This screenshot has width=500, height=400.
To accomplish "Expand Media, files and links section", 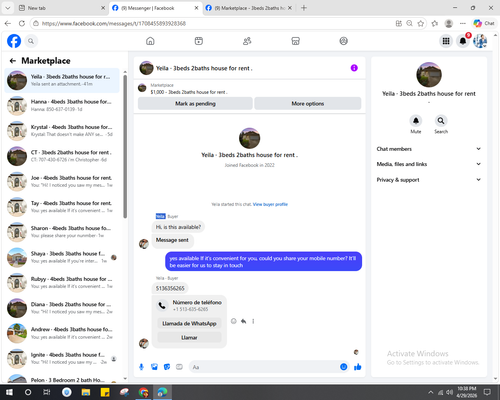I will pyautogui.click(x=429, y=164).
